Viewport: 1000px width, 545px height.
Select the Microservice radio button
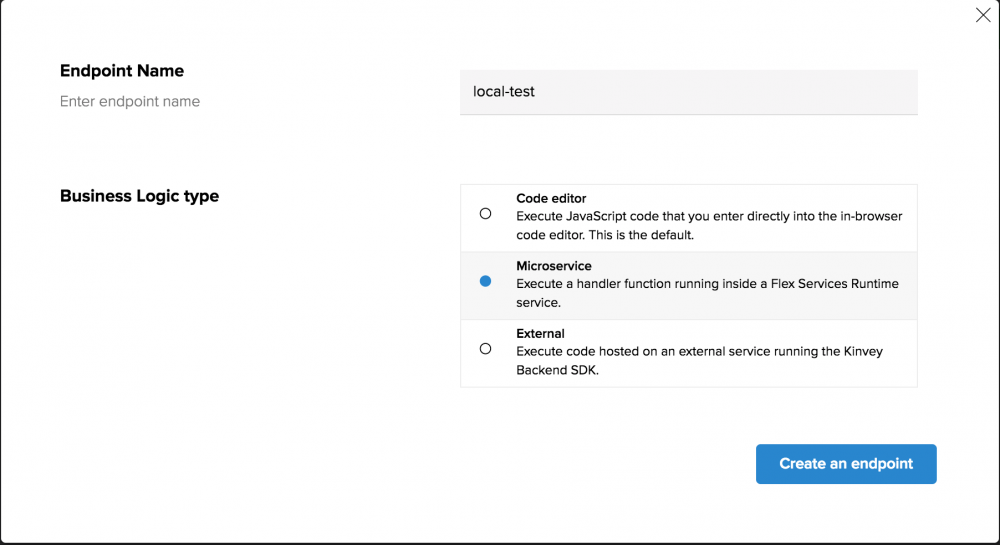[x=486, y=282]
